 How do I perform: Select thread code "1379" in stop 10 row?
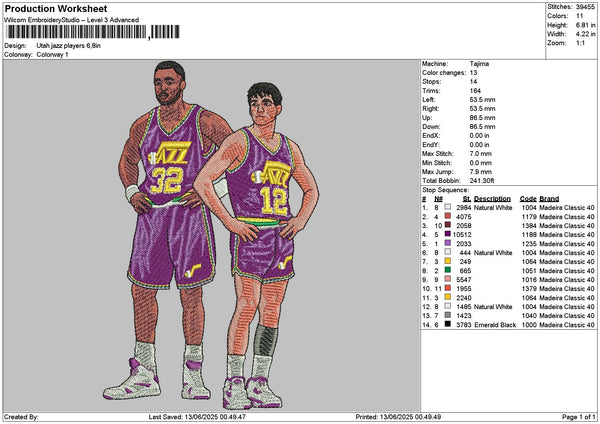[x=529, y=289]
